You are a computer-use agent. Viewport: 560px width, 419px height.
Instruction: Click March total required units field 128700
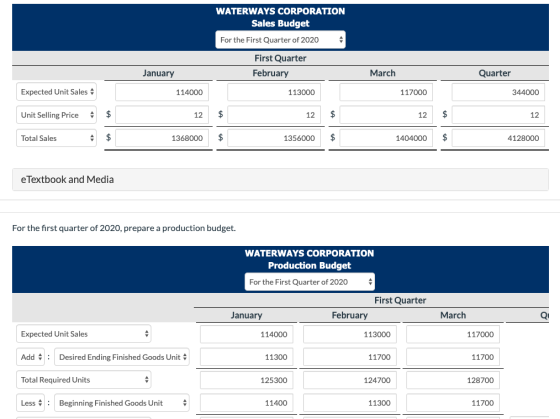tap(453, 380)
